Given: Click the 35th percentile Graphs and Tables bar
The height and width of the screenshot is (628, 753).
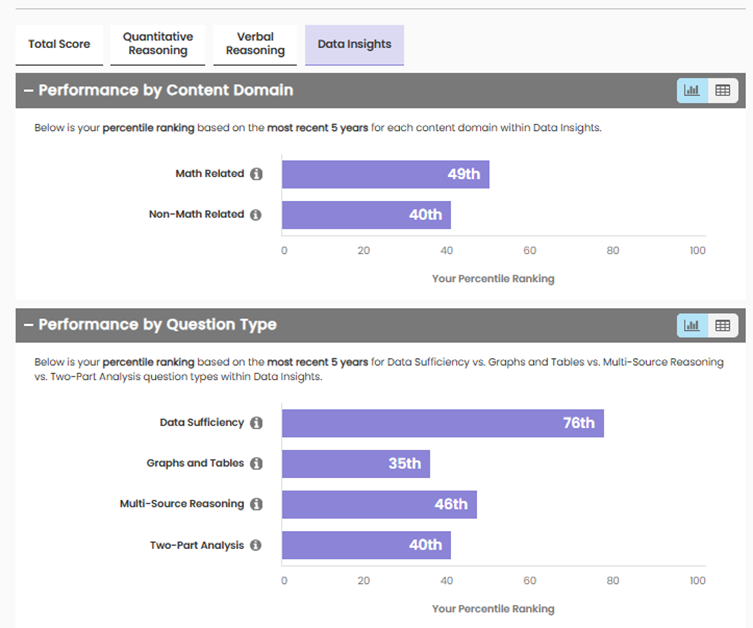Looking at the screenshot, I should [x=355, y=464].
